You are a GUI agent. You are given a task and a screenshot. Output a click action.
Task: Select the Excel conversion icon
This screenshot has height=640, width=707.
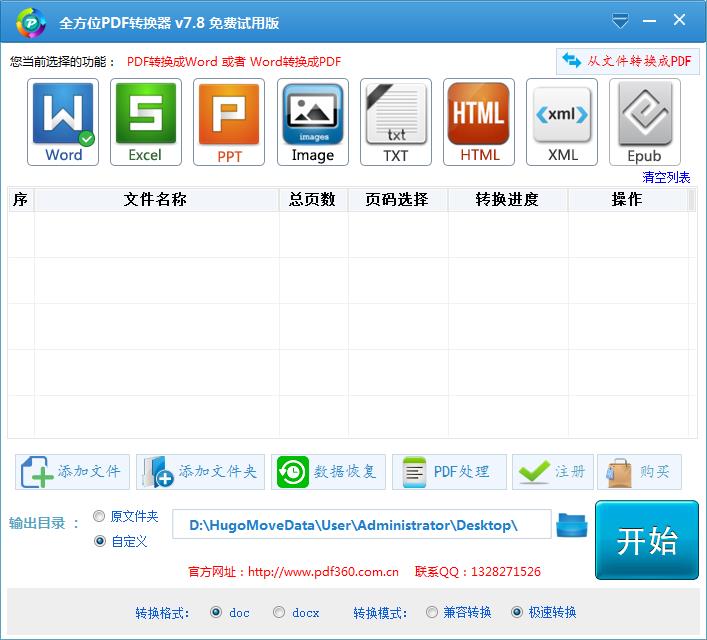146,122
